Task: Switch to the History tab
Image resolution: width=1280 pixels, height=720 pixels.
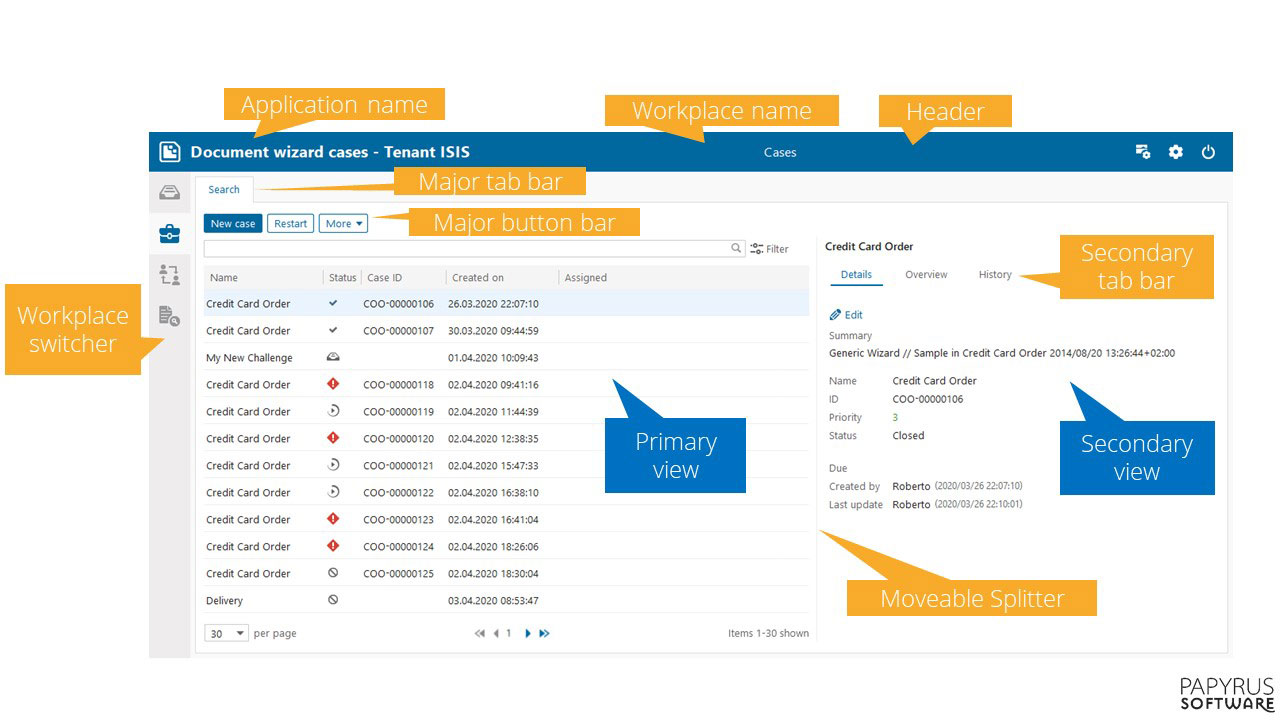Action: 995,274
